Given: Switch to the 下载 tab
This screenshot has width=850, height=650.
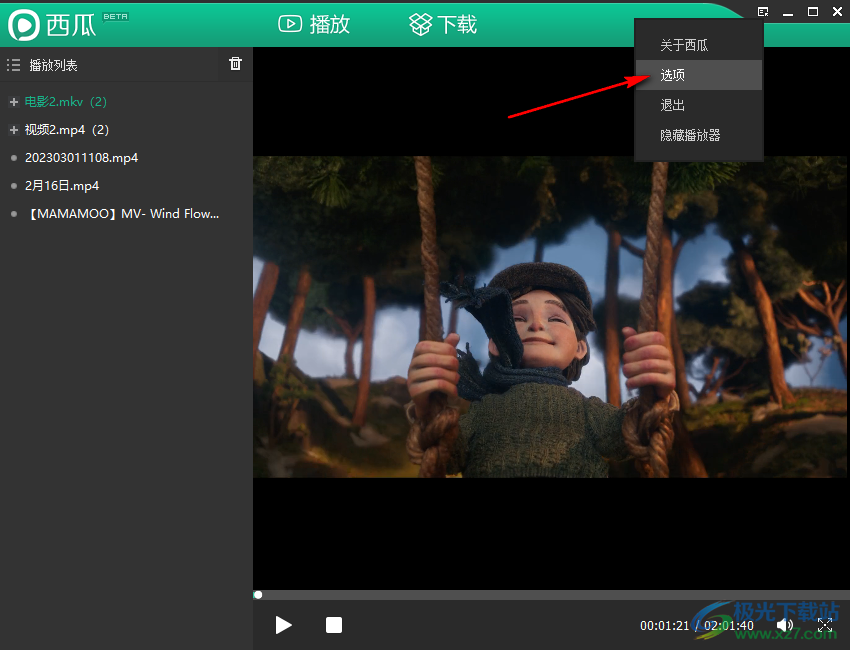Looking at the screenshot, I should [443, 24].
